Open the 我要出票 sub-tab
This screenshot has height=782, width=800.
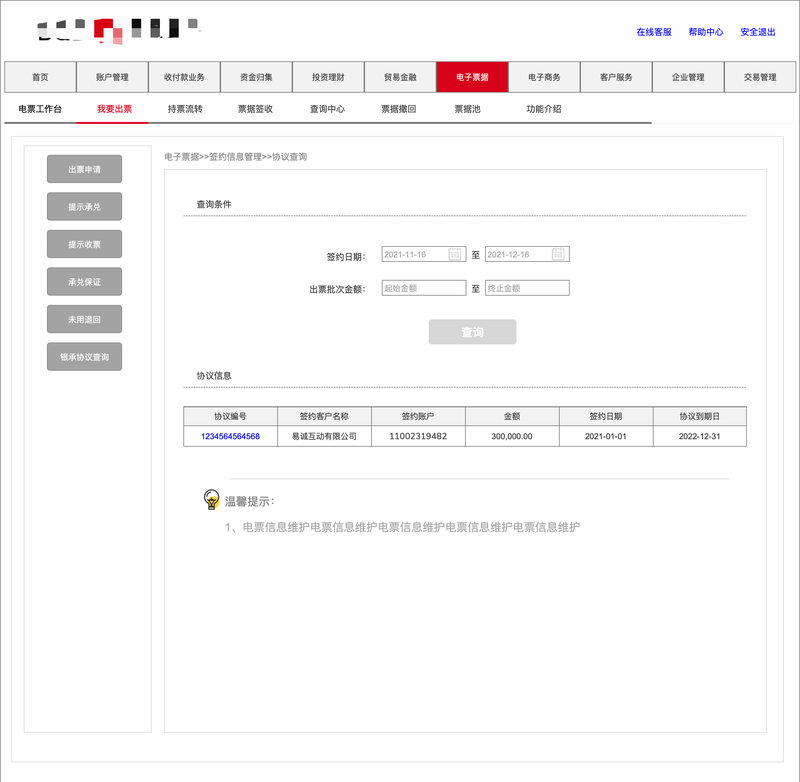click(114, 109)
